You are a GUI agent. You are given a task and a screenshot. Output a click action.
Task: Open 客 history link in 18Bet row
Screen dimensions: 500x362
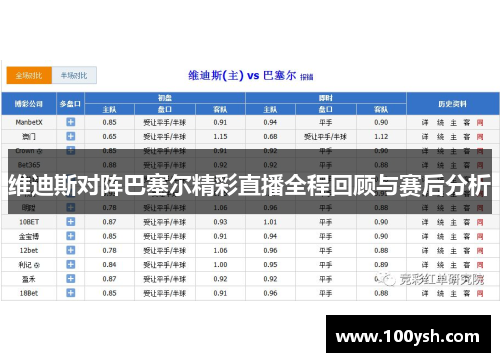pos(467,293)
